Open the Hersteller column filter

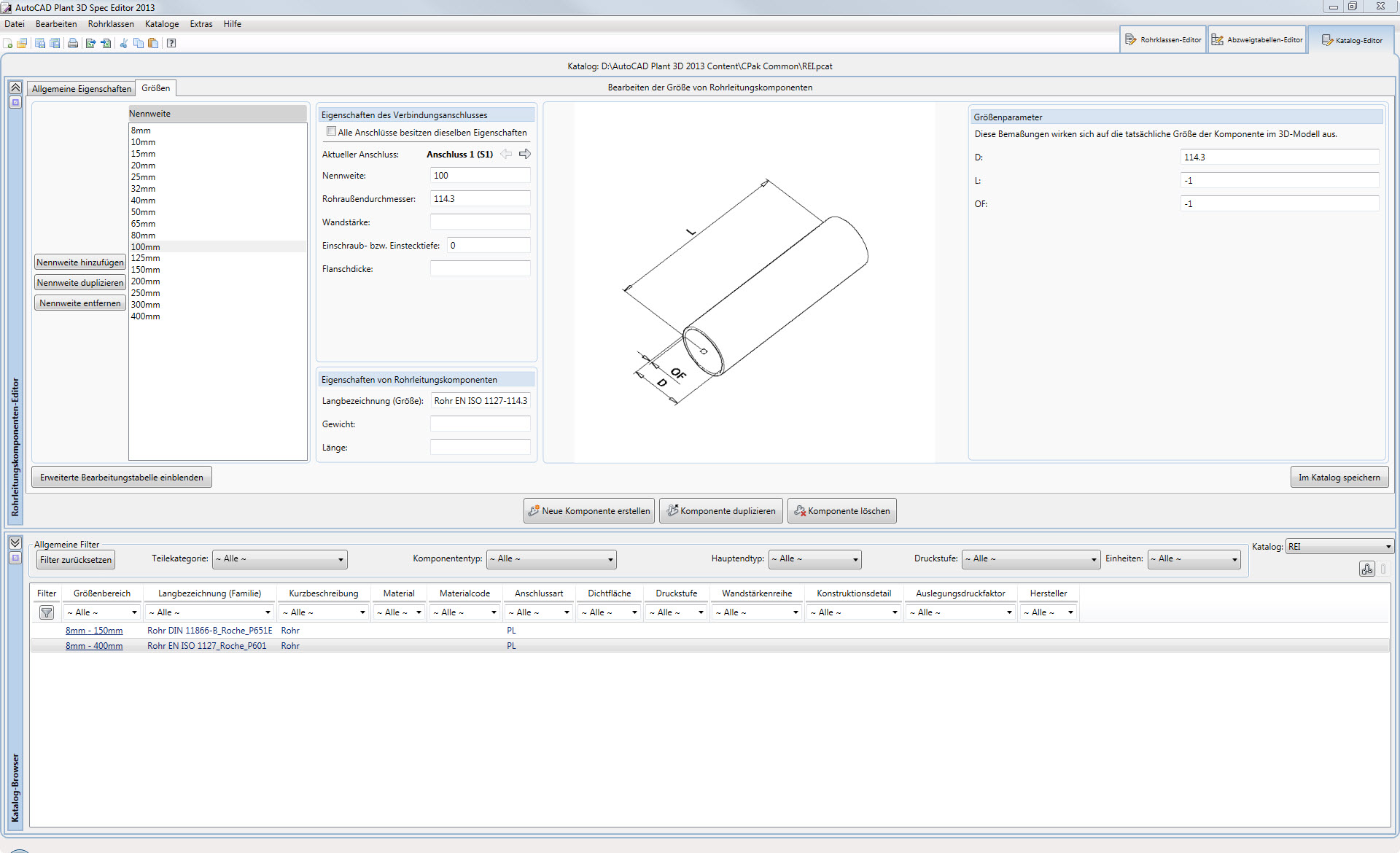(1049, 612)
